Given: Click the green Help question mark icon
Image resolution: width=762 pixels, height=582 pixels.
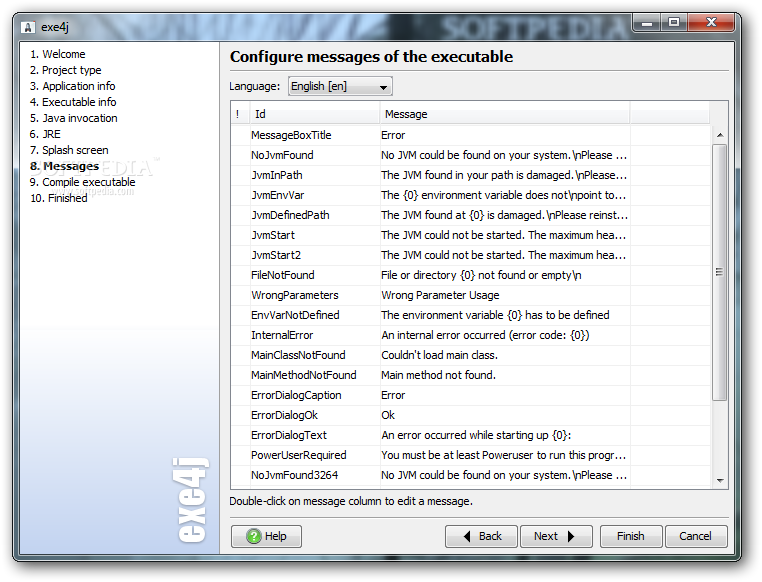Looking at the screenshot, I should 253,536.
